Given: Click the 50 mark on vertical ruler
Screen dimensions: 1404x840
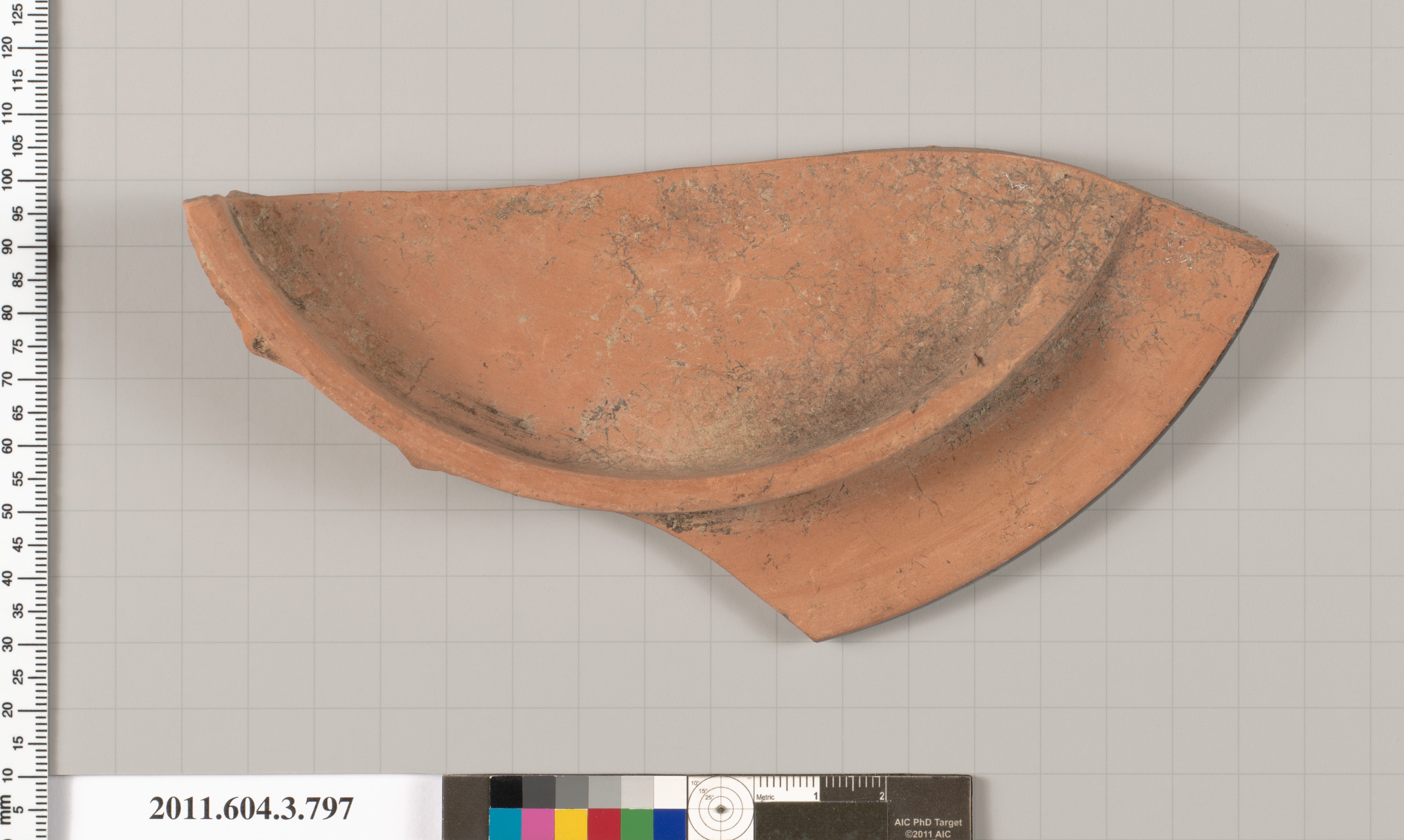Looking at the screenshot, I should (8, 511).
